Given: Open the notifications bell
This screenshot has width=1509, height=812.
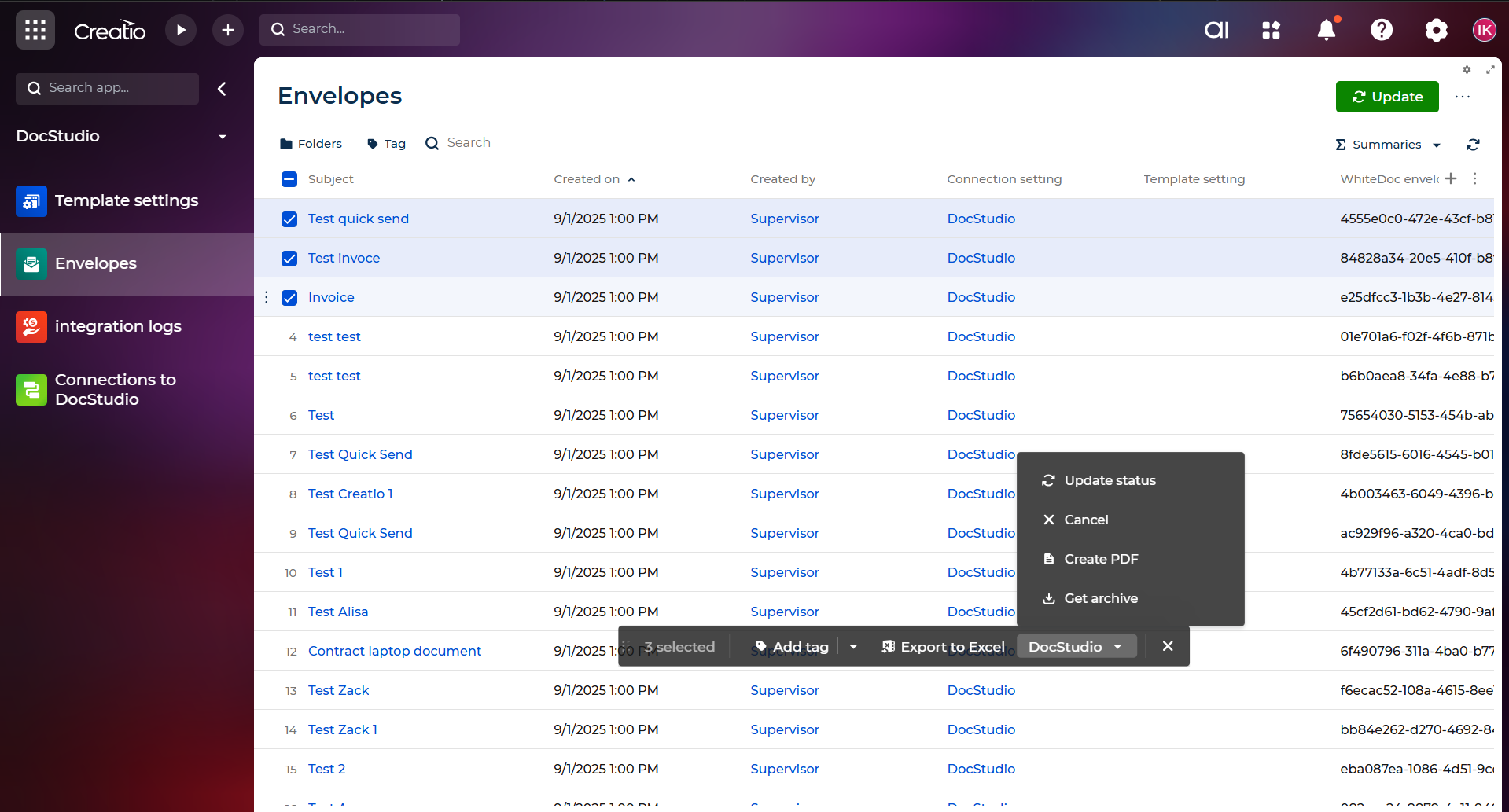Looking at the screenshot, I should point(1326,30).
